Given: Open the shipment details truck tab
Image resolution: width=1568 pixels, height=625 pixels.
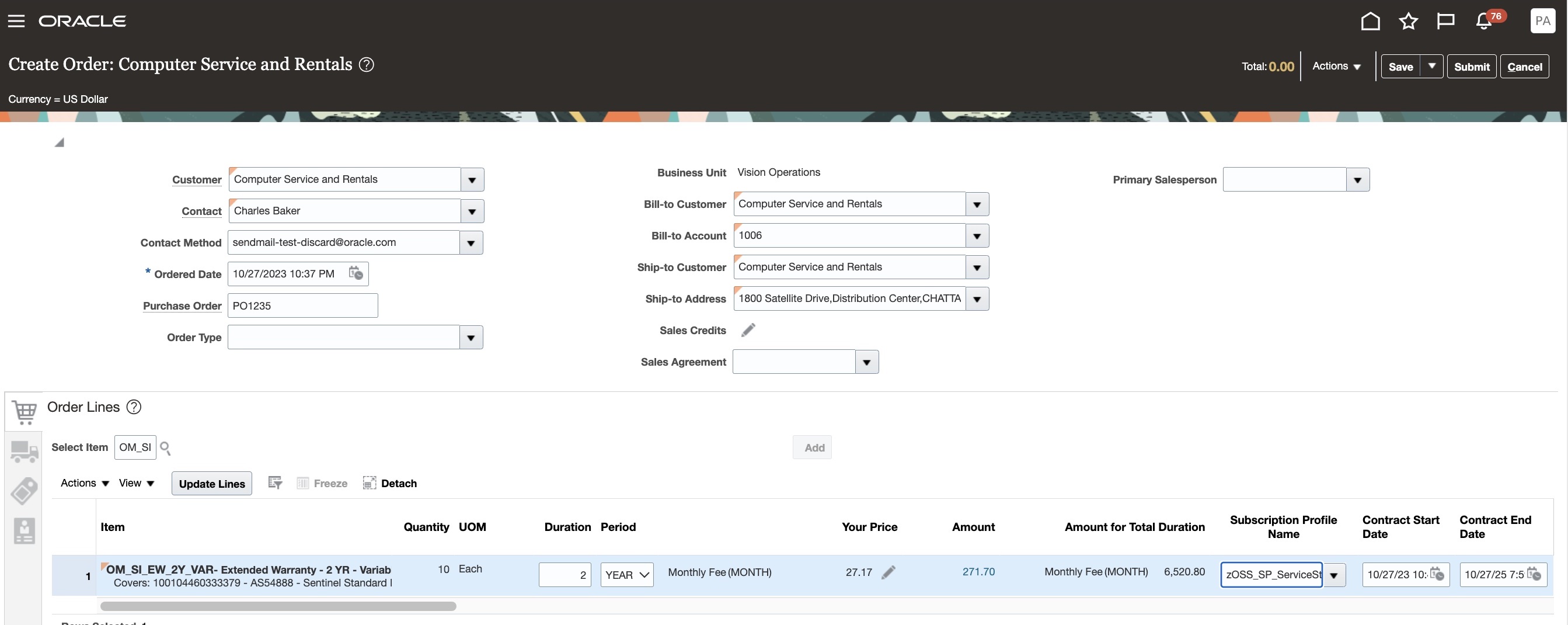Looking at the screenshot, I should point(25,452).
